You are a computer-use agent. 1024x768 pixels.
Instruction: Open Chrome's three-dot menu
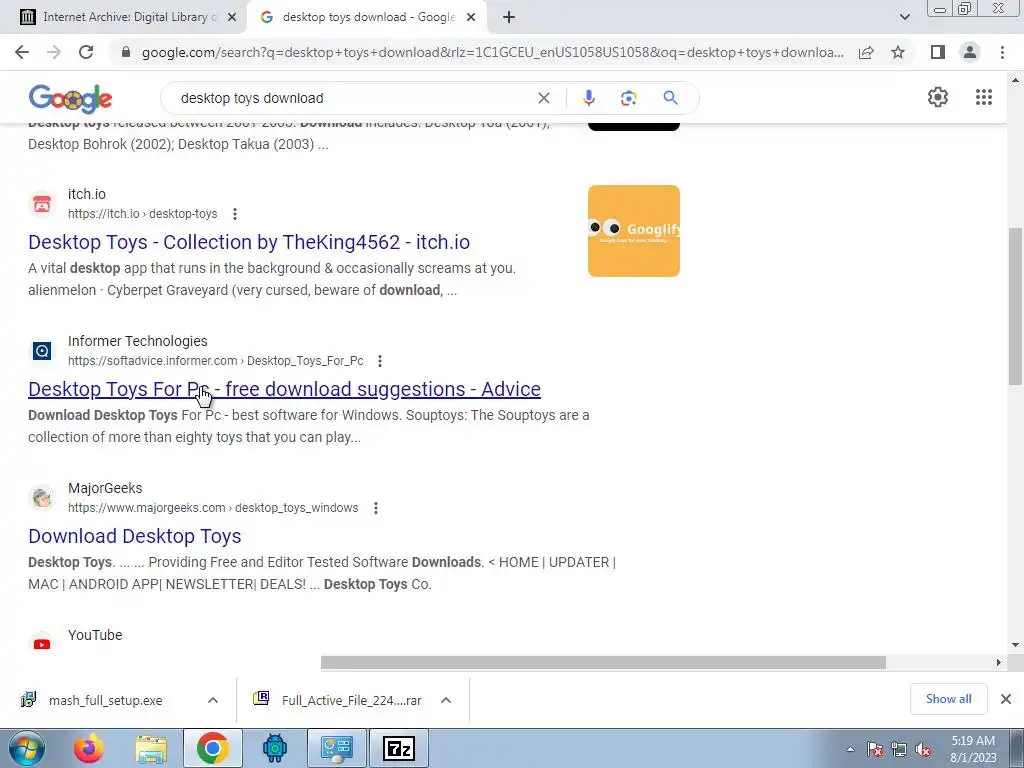pyautogui.click(x=1002, y=52)
